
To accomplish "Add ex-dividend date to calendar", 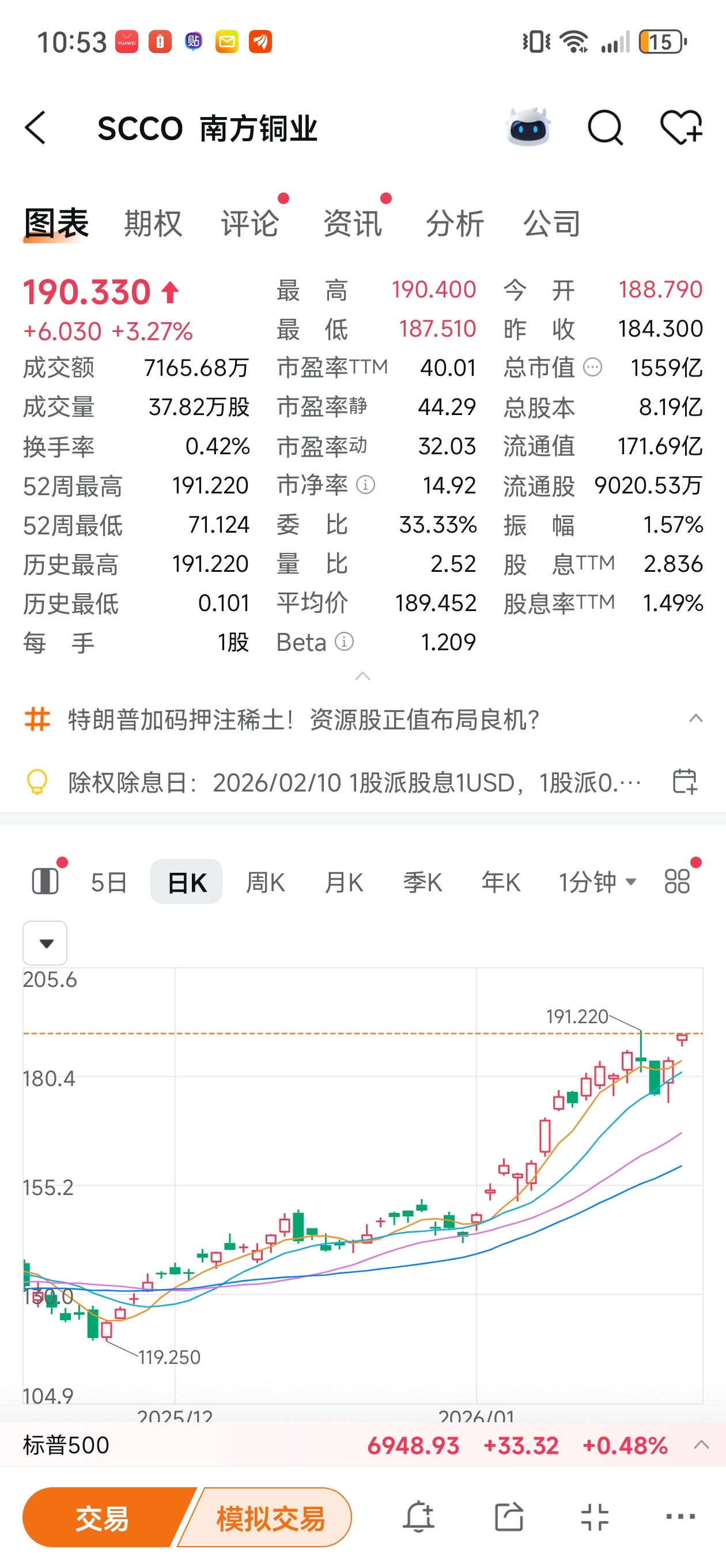I will pos(684,781).
